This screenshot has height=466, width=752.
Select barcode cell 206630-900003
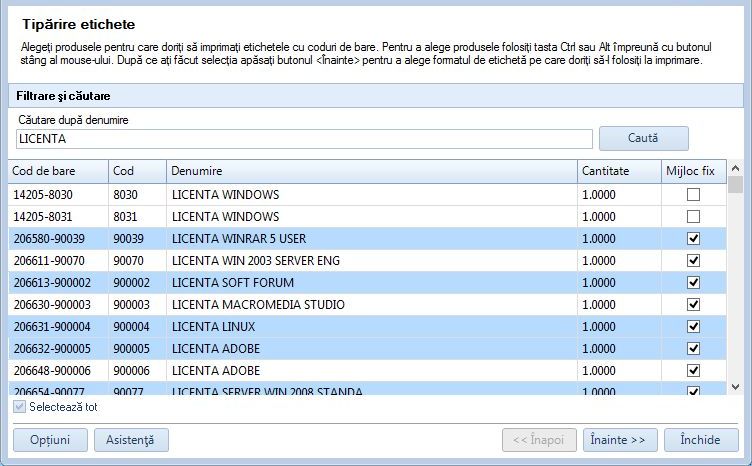coord(58,304)
